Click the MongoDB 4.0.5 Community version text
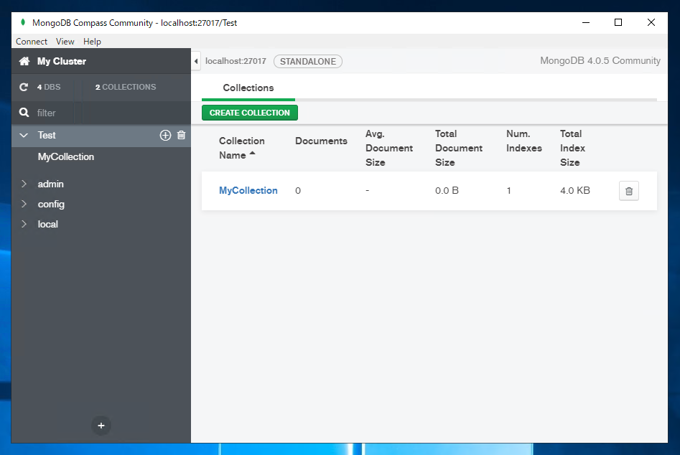 tap(600, 61)
